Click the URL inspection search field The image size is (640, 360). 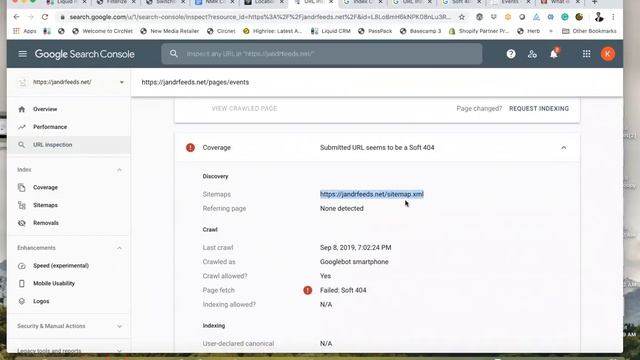click(322, 53)
